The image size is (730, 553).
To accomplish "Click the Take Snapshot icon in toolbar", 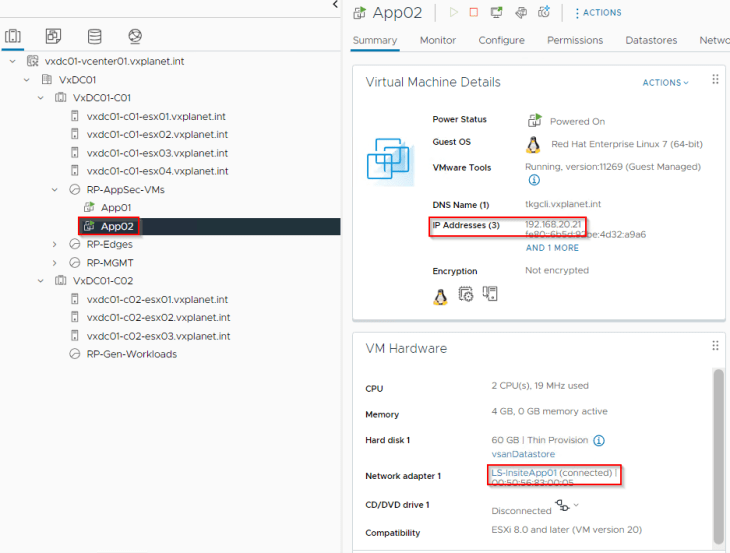I will click(x=544, y=13).
